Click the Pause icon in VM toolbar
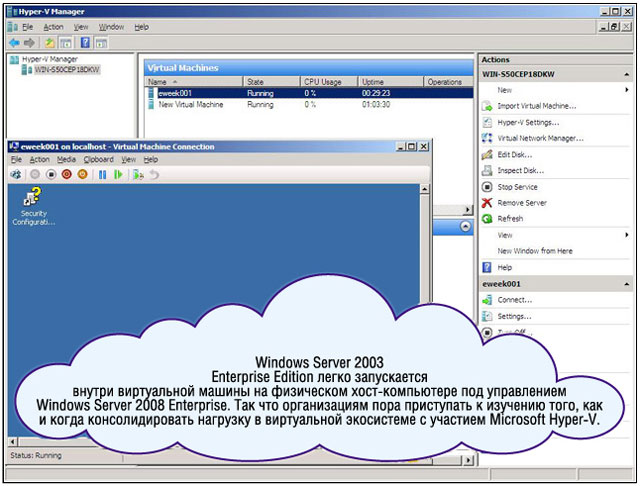This screenshot has height=486, width=640. (x=102, y=175)
